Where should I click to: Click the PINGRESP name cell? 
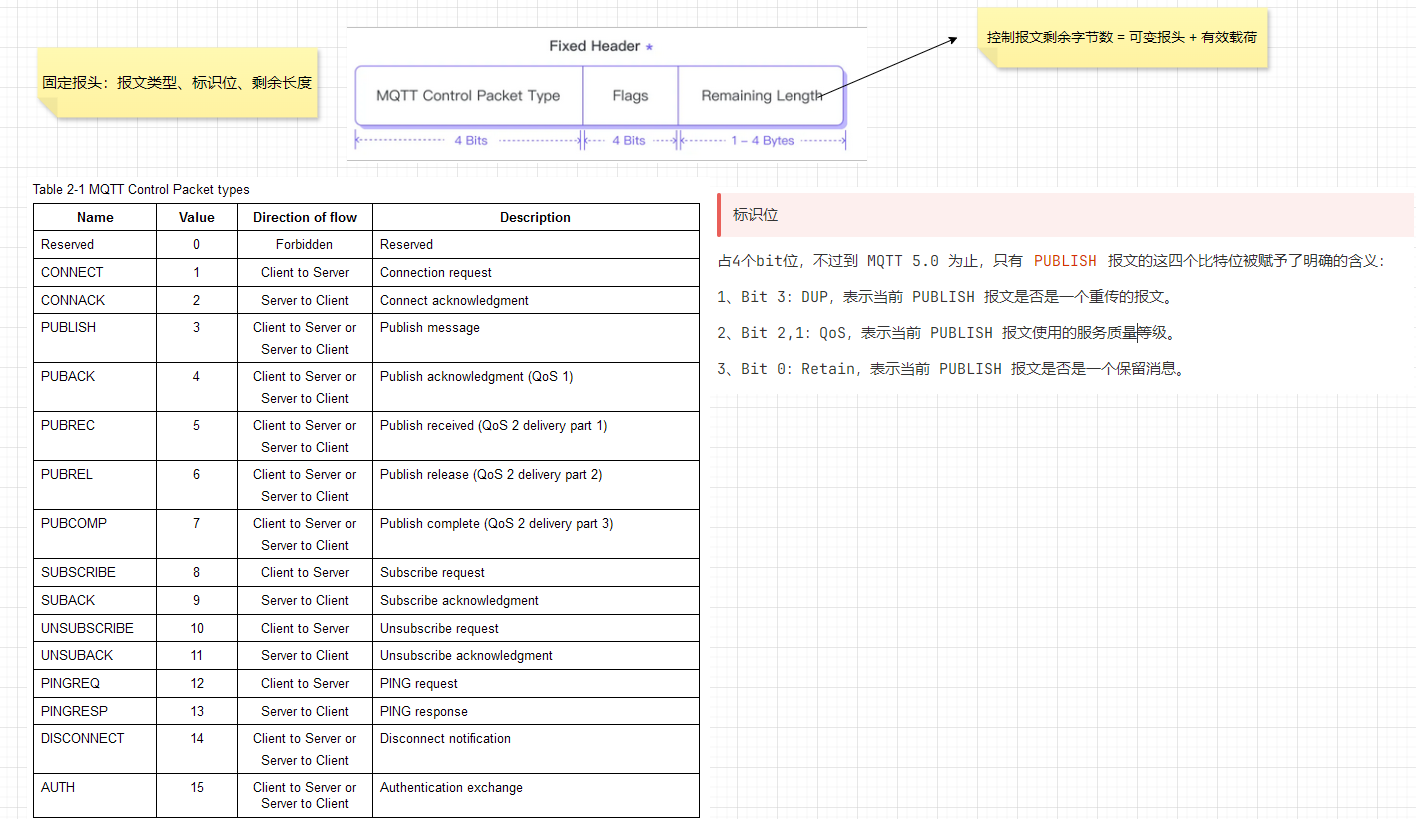click(x=95, y=711)
